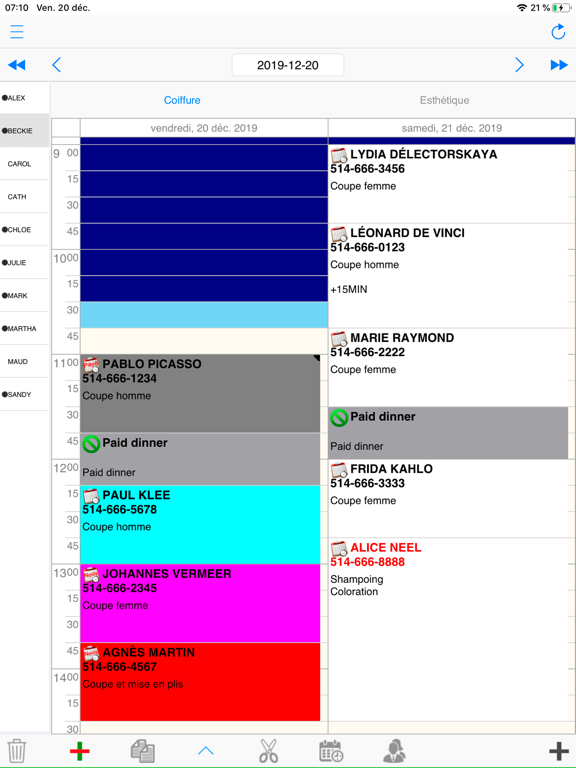Click phone number 514-666-8888

click(367, 562)
